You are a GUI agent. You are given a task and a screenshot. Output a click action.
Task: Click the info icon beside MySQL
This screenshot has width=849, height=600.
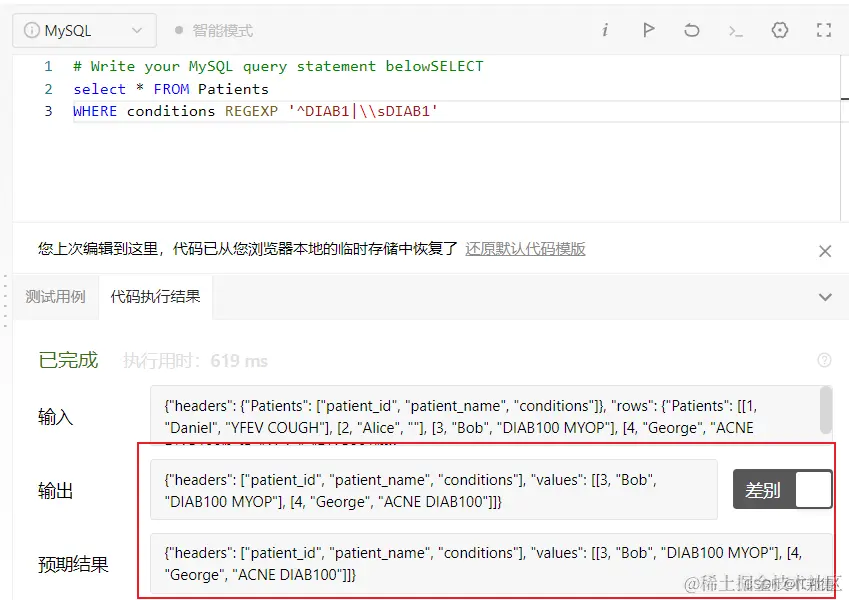tap(31, 30)
